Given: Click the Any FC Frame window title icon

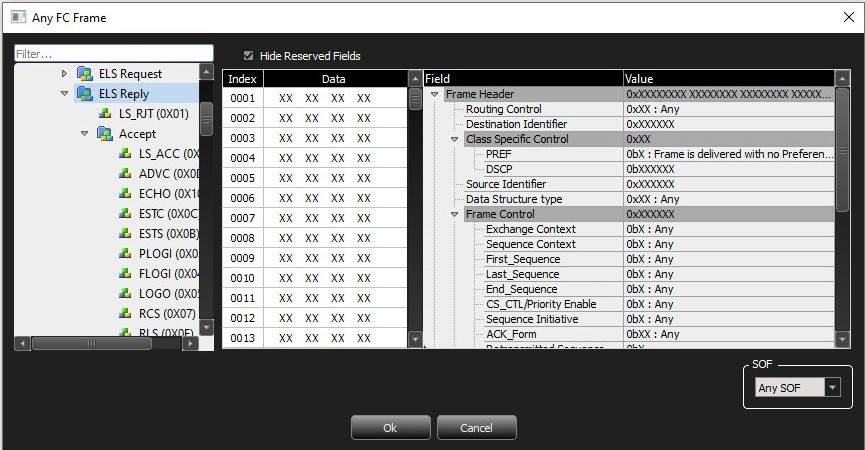Looking at the screenshot, I should click(18, 17).
